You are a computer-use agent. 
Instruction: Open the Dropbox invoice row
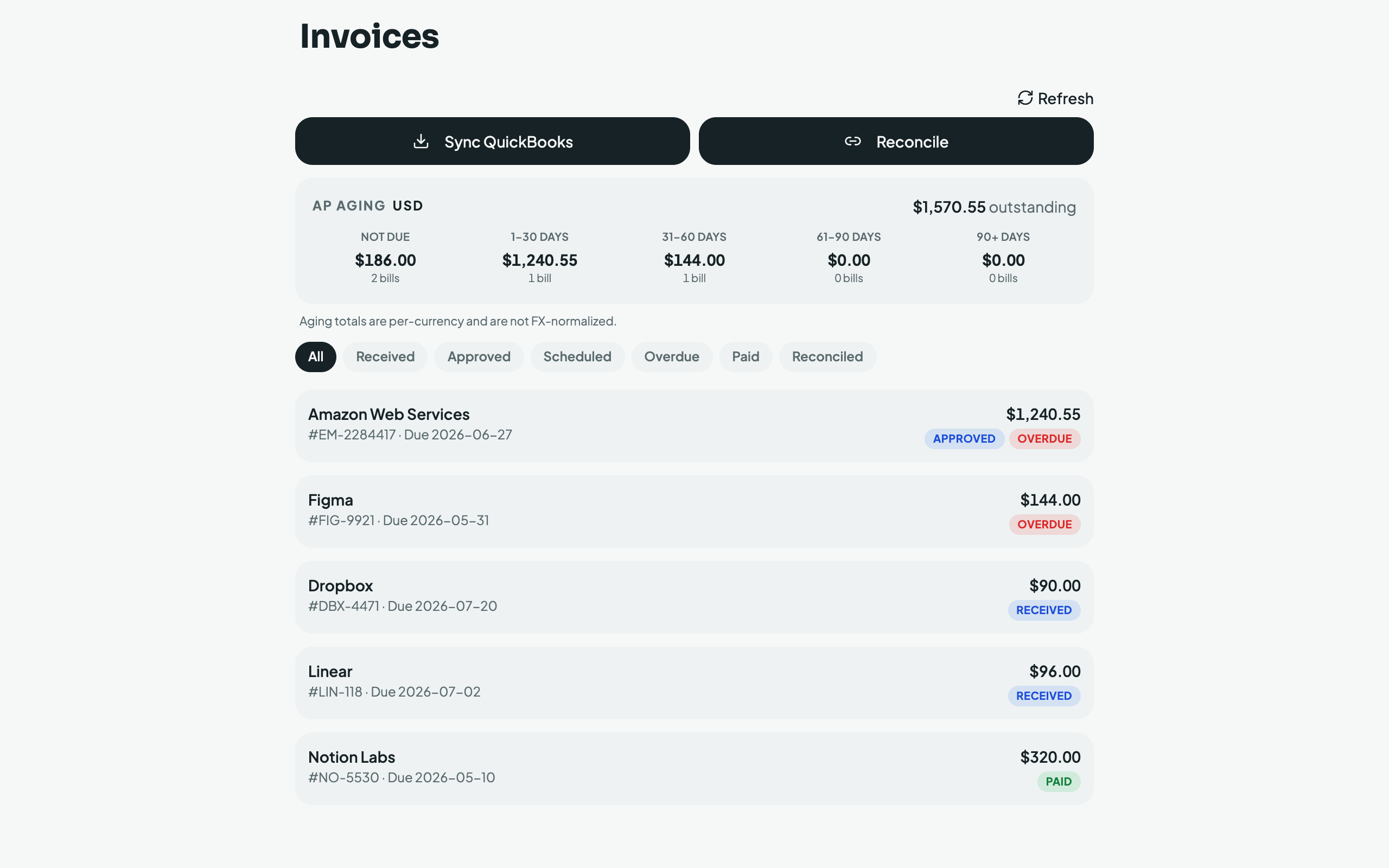694,597
